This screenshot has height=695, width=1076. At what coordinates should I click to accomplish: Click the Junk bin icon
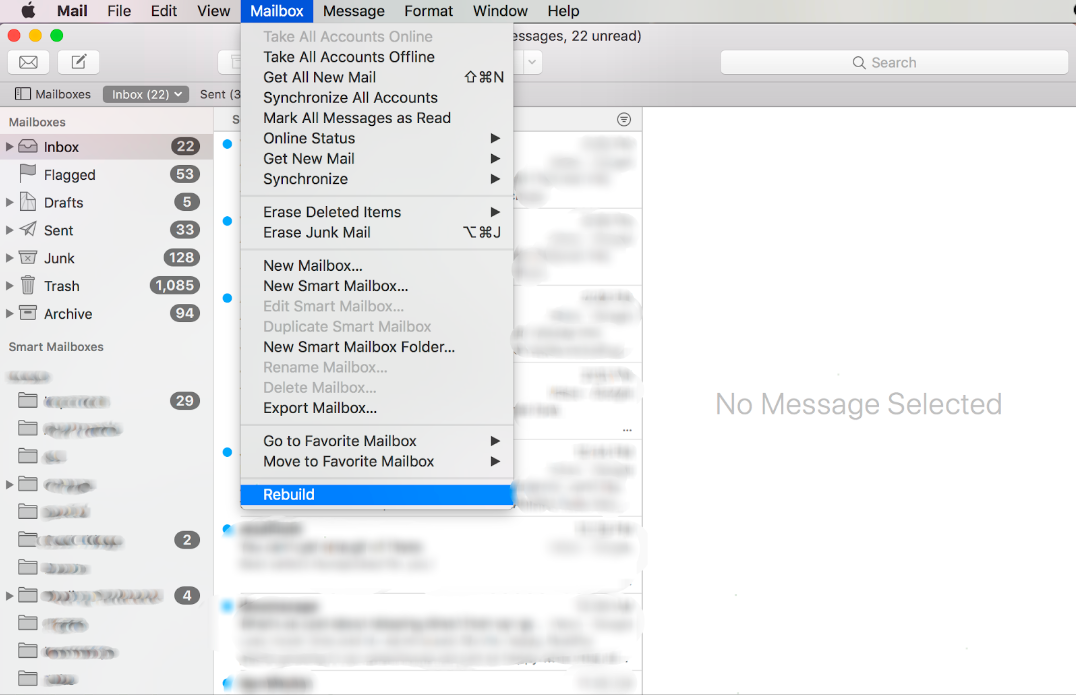(x=28, y=258)
